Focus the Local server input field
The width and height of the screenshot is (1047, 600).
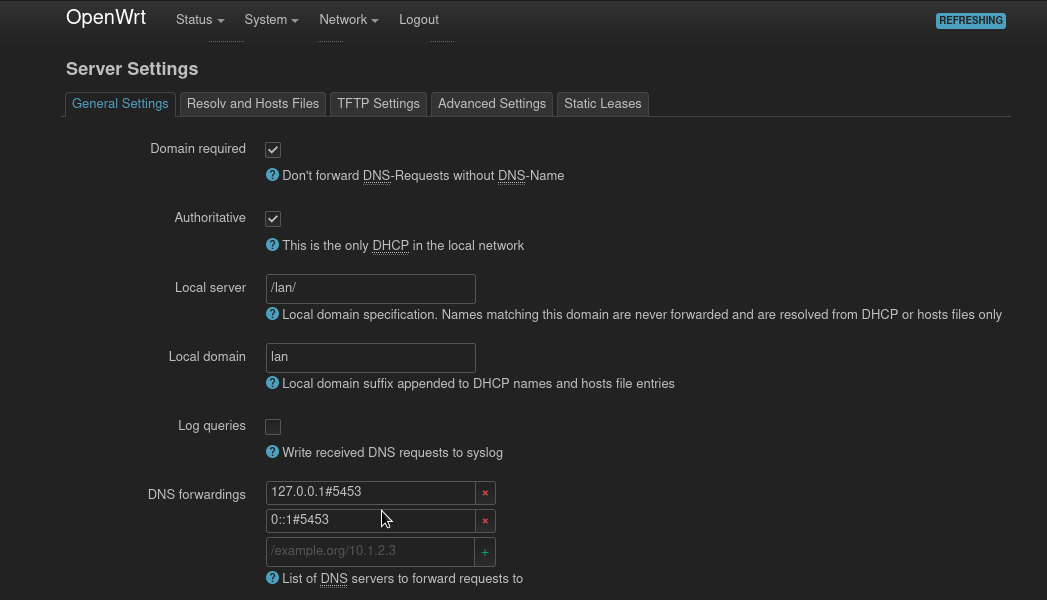tap(371, 288)
